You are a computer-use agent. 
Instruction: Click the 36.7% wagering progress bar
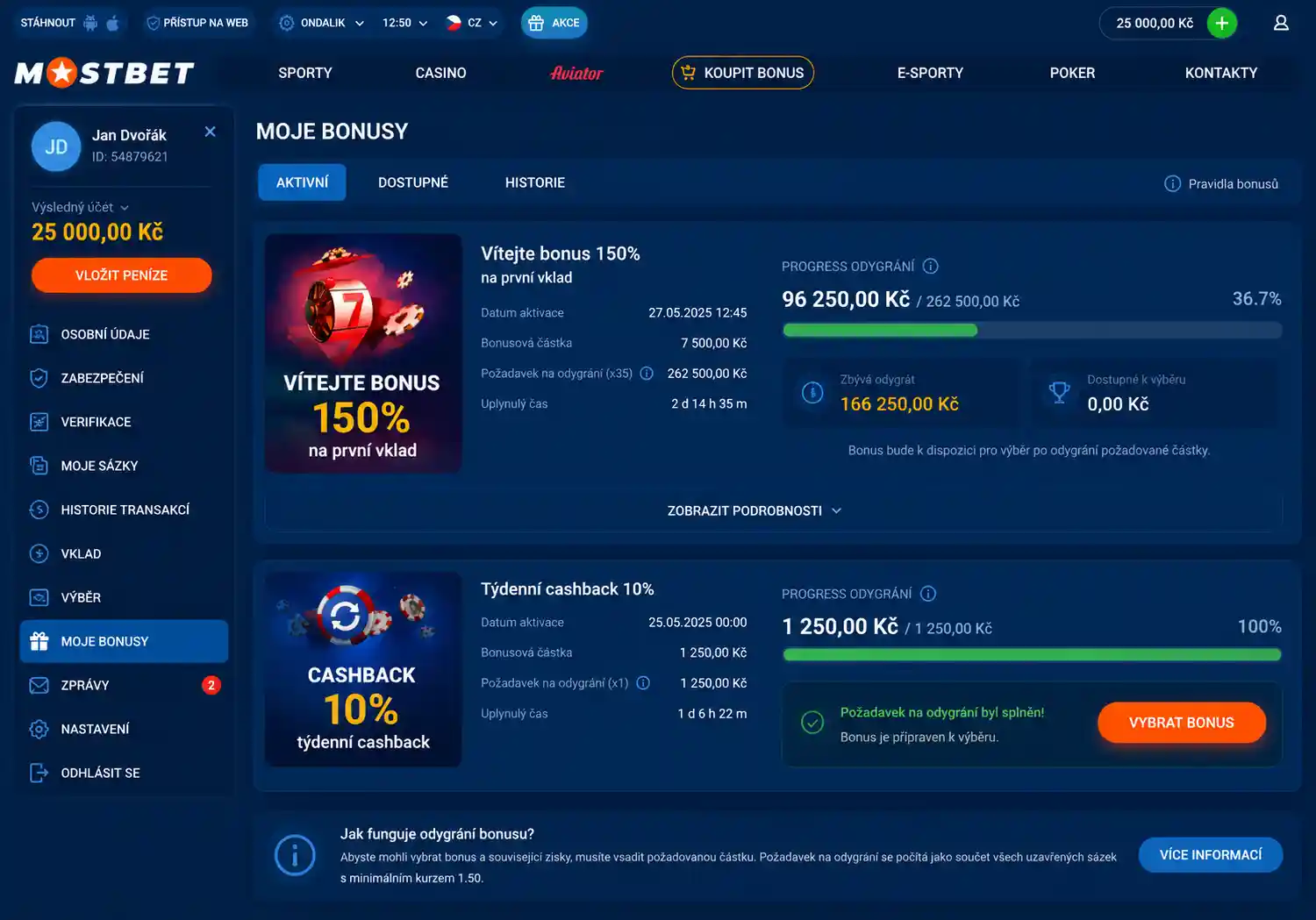point(1032,331)
